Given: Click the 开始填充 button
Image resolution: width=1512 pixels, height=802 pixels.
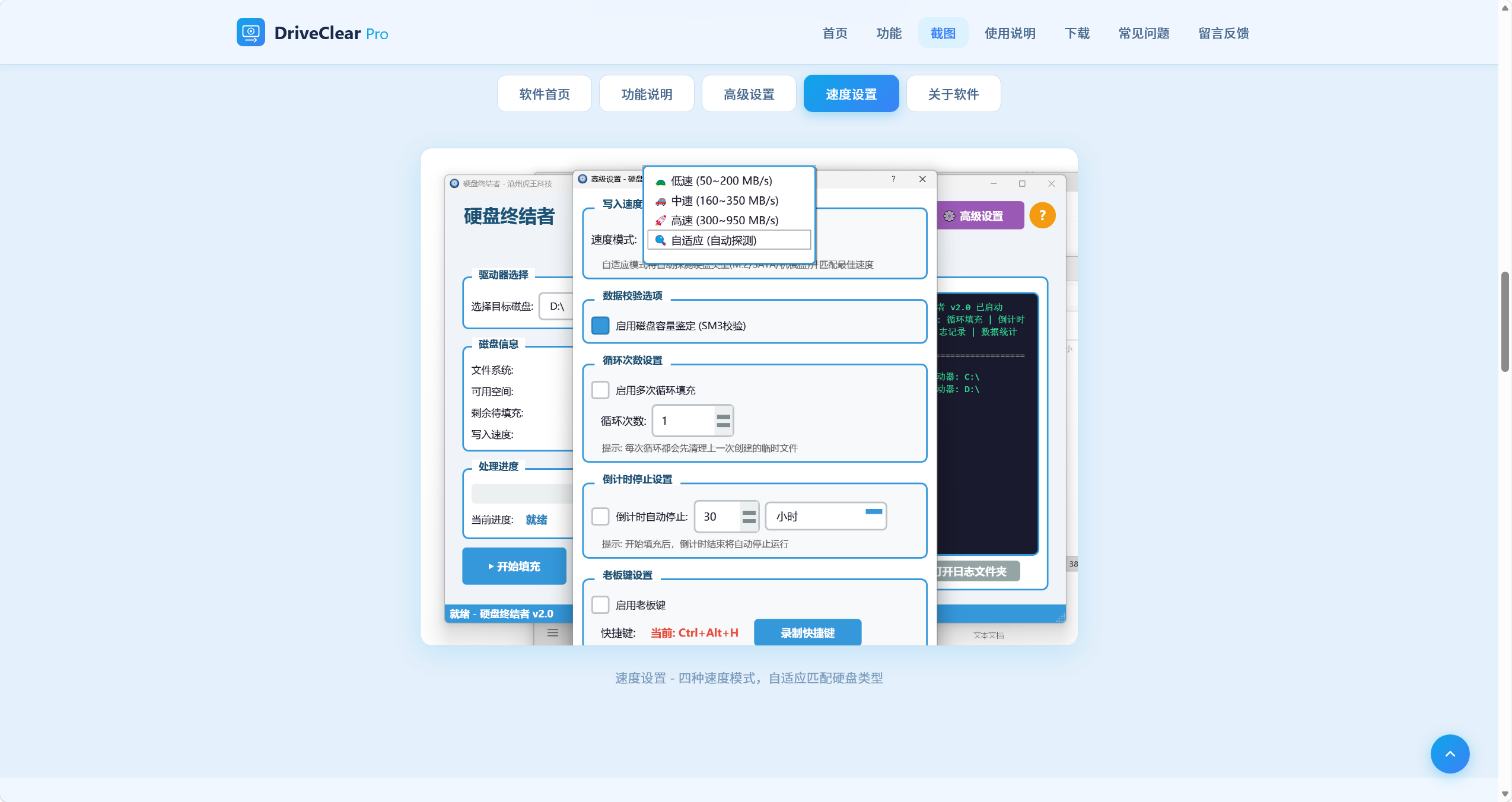Looking at the screenshot, I should click(514, 566).
